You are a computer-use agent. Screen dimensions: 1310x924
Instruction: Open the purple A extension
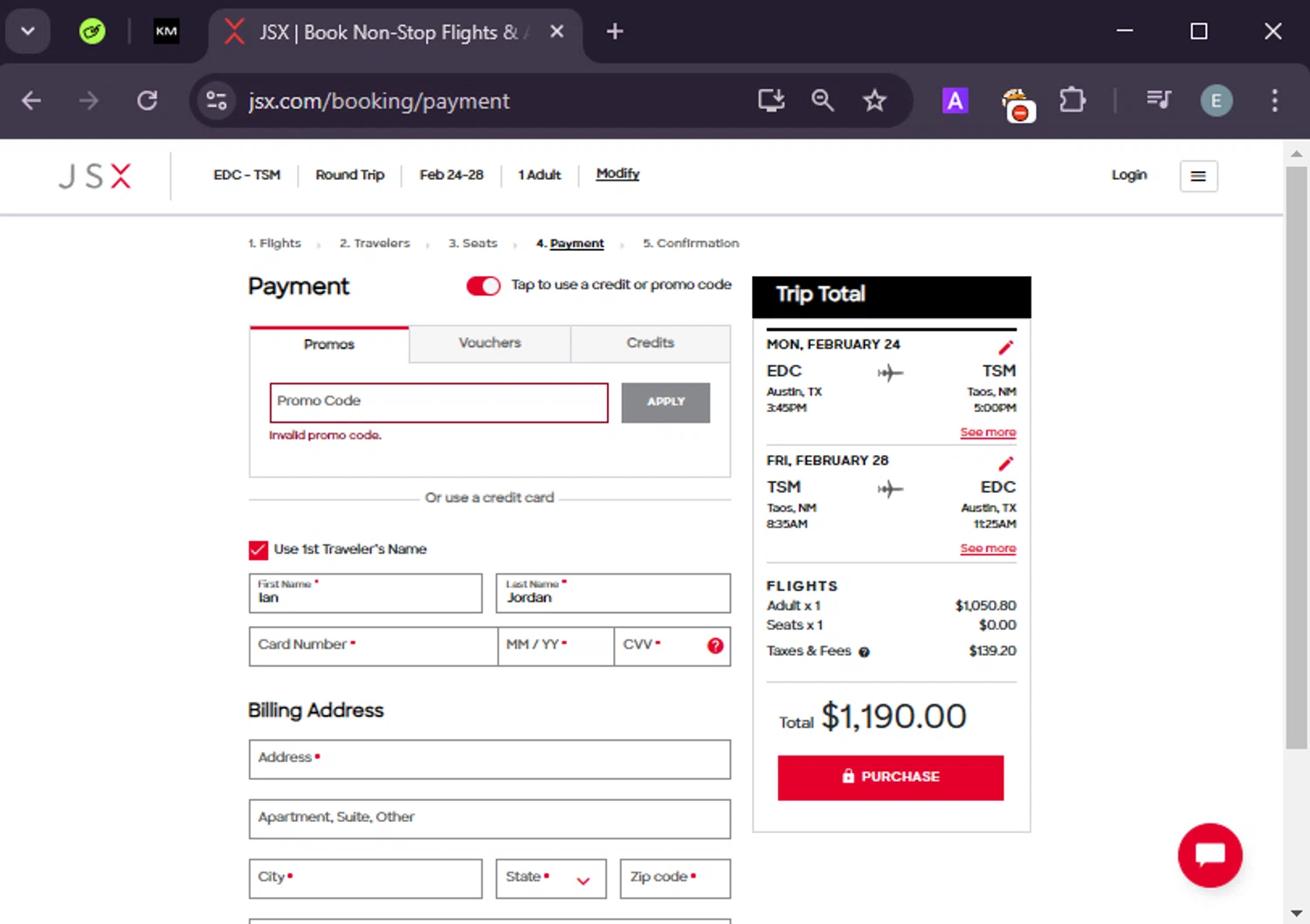(x=955, y=100)
